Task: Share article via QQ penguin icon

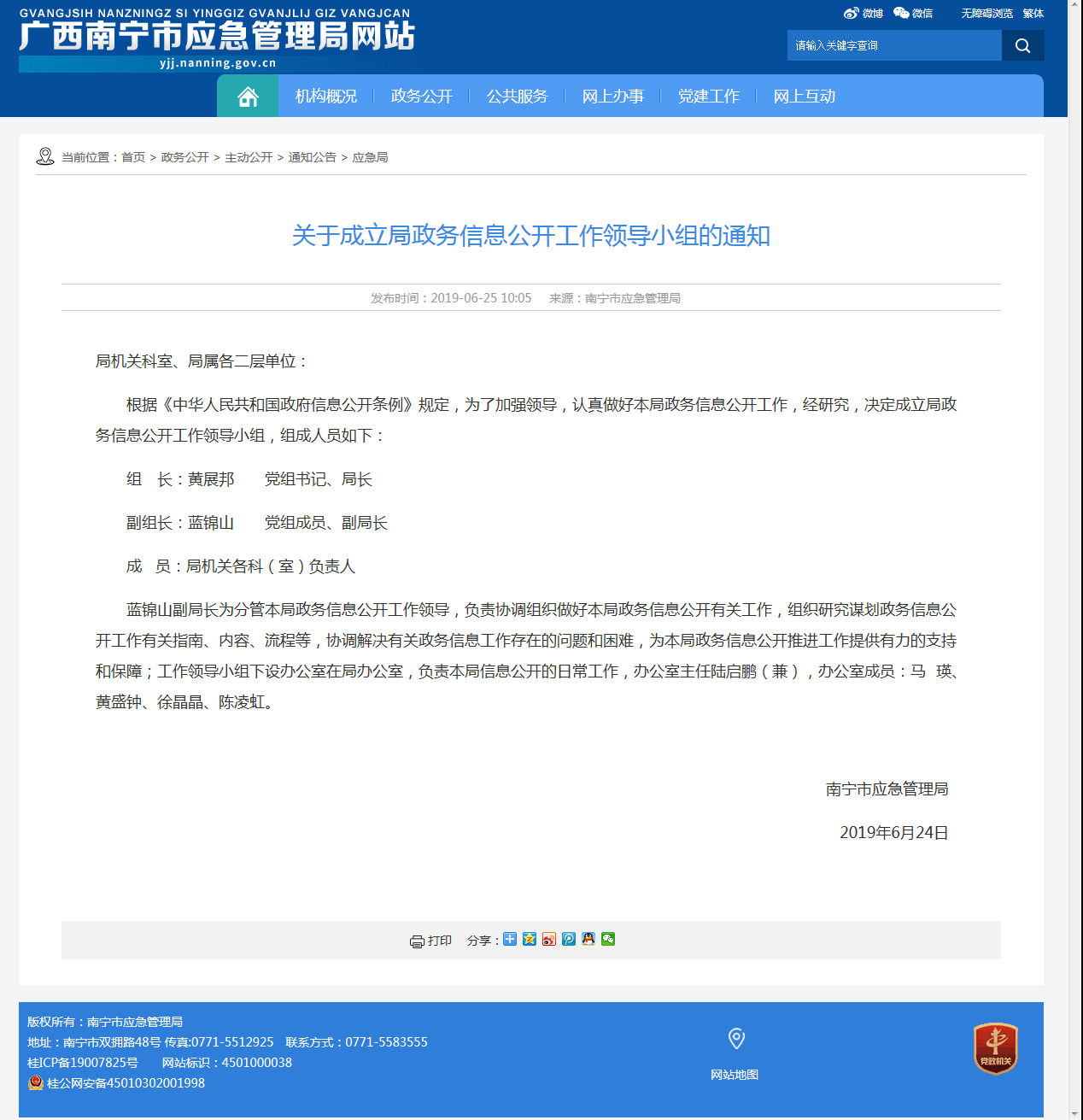Action: [588, 940]
